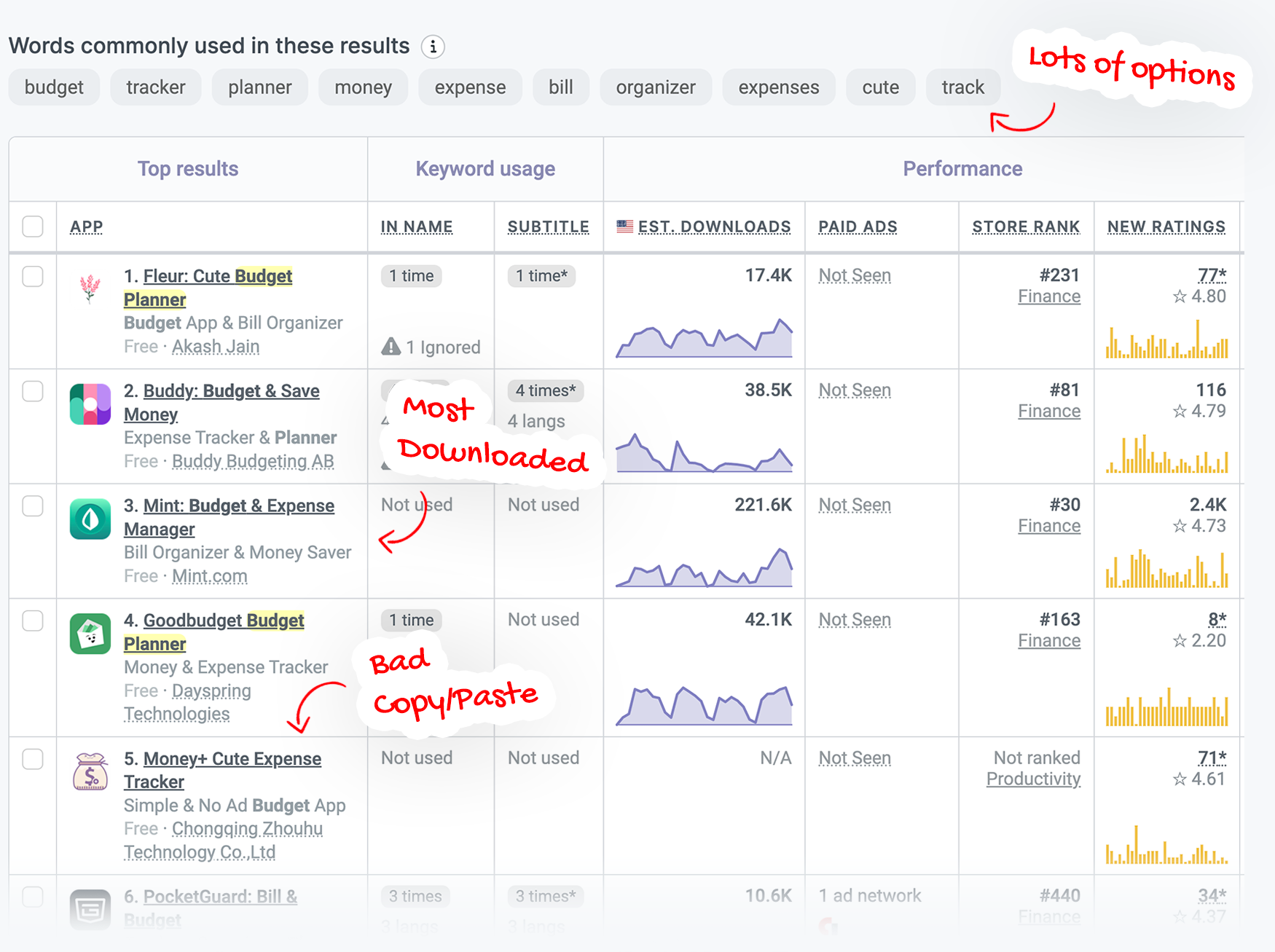This screenshot has height=952, width=1275.
Task: Select the 'planner' keyword chip
Action: pos(260,87)
